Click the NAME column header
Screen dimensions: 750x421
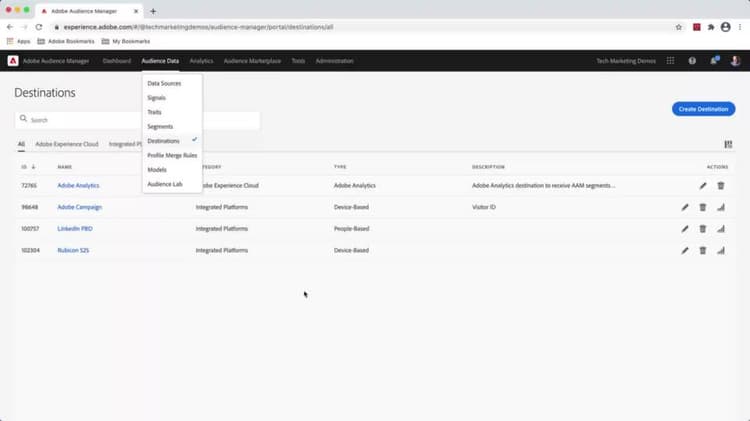[x=65, y=167]
